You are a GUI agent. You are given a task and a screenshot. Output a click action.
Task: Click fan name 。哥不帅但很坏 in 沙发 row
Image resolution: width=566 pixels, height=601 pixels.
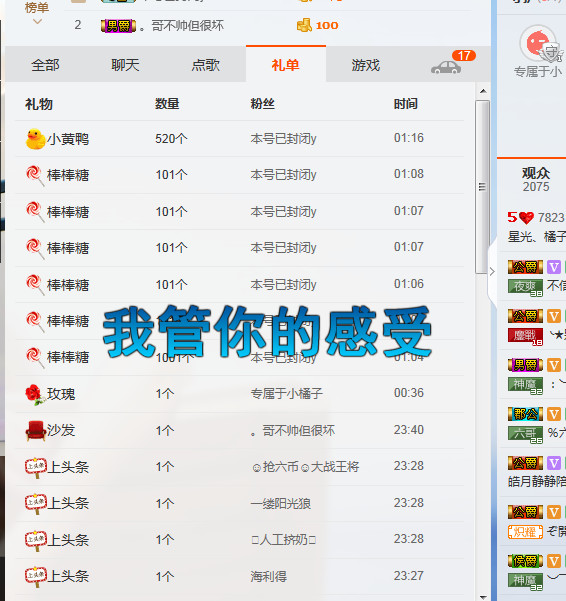(x=292, y=430)
